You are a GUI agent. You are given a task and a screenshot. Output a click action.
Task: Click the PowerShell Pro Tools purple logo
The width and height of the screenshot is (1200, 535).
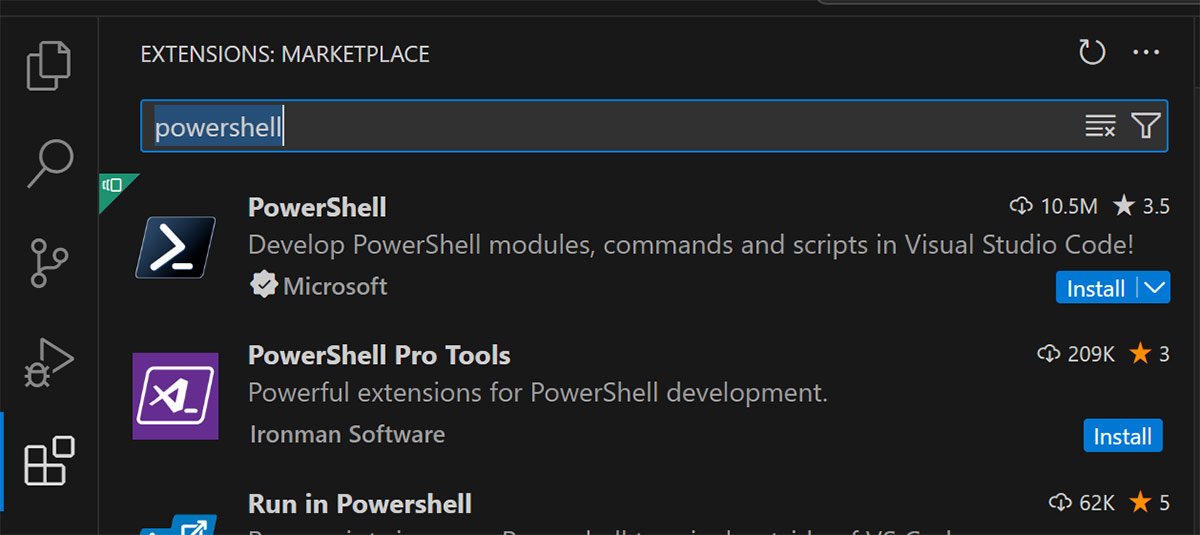pos(175,396)
